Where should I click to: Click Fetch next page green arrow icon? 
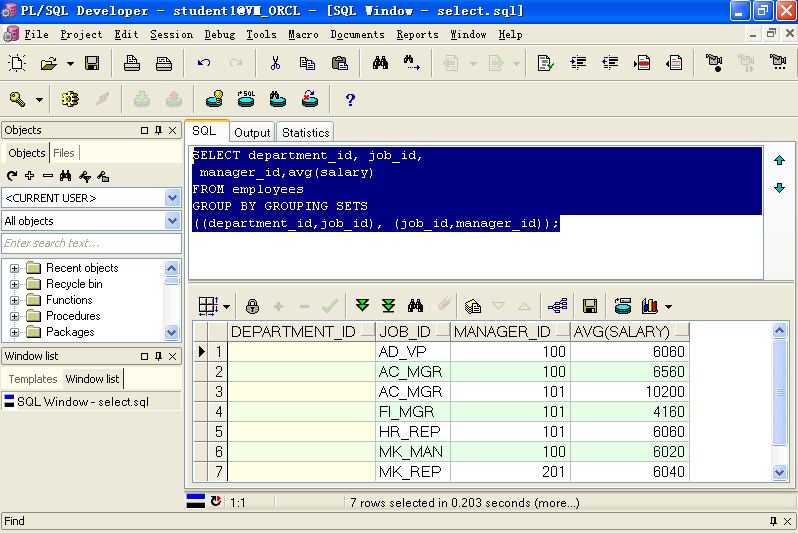point(363,306)
